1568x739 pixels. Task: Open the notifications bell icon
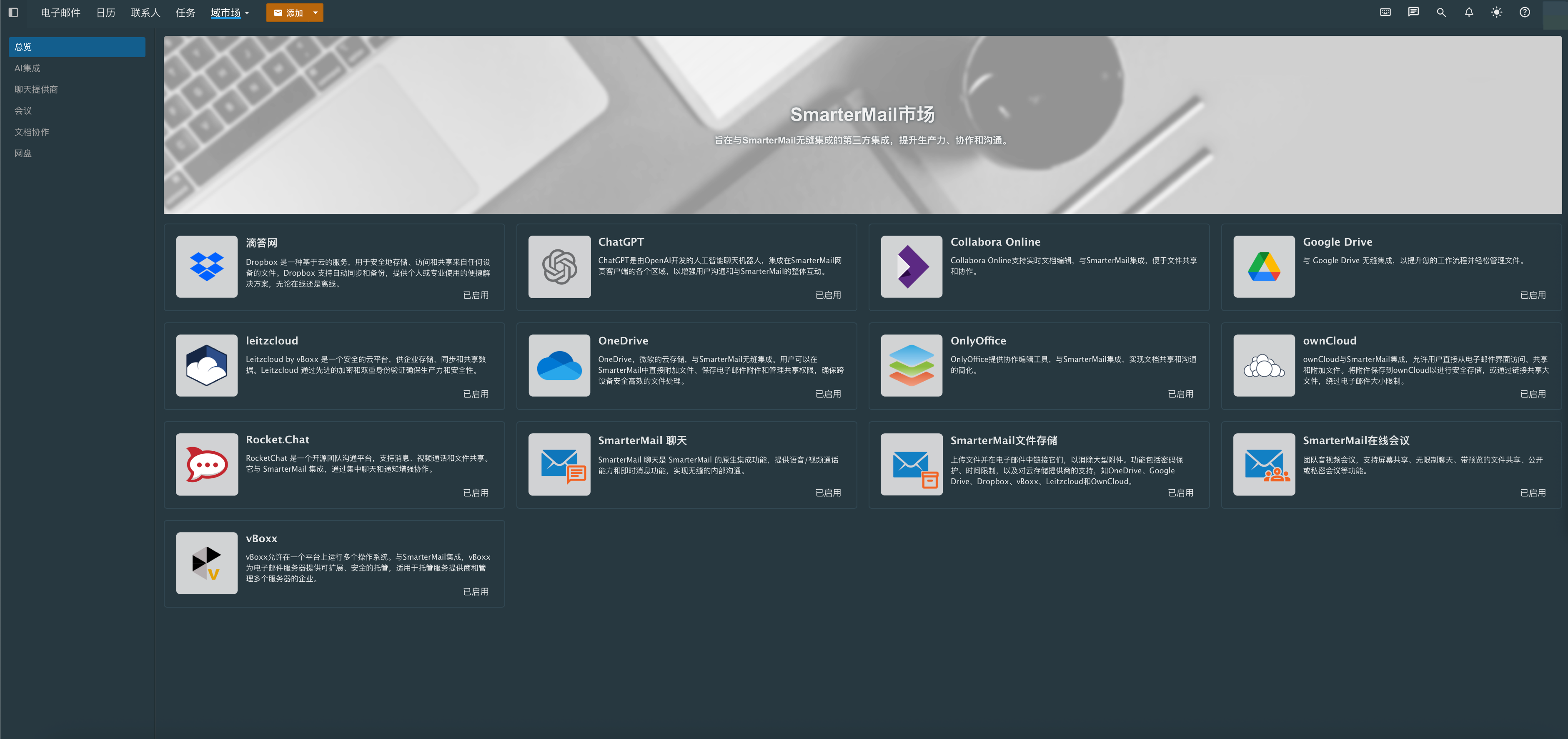click(x=1468, y=12)
